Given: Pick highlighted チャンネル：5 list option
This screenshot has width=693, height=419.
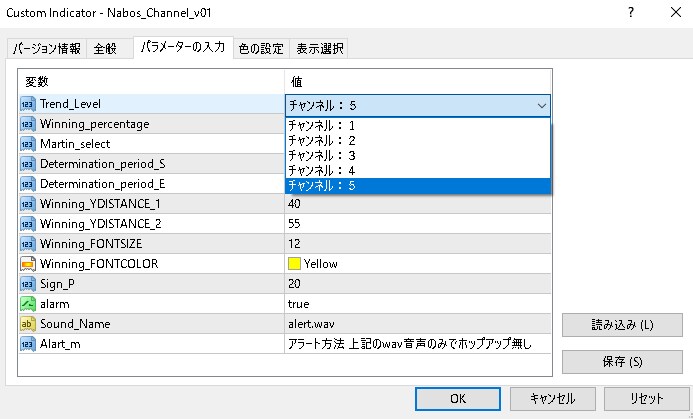Looking at the screenshot, I should click(x=418, y=186).
